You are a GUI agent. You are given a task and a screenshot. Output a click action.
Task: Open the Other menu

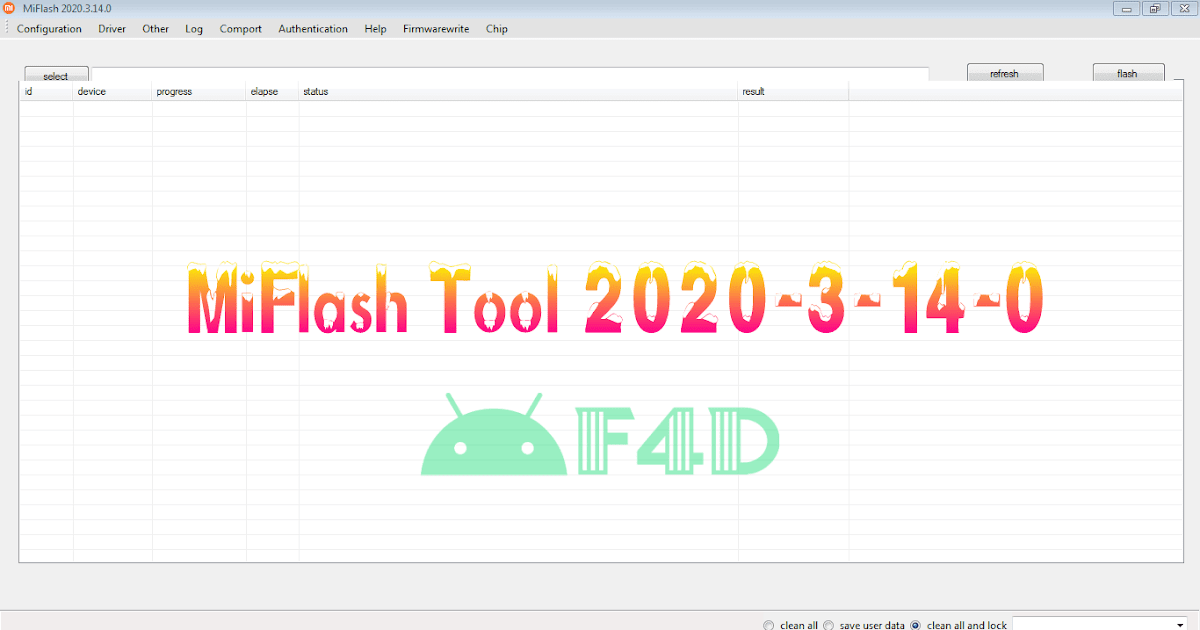pos(155,29)
